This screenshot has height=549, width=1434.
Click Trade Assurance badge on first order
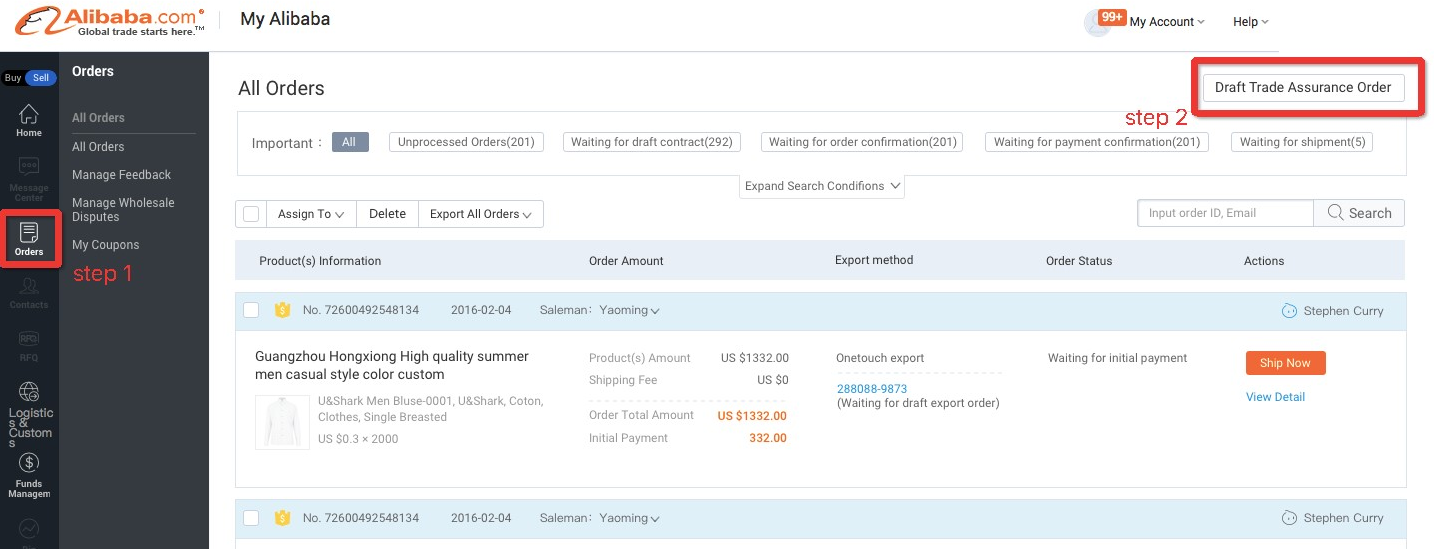click(x=282, y=310)
